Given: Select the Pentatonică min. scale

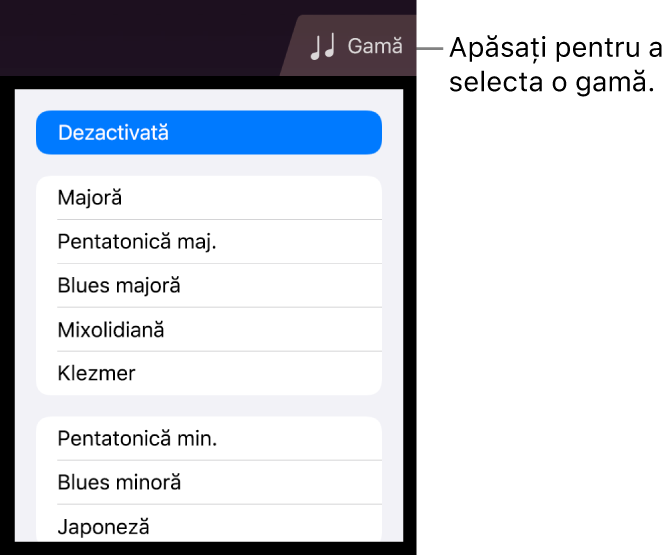Looking at the screenshot, I should [x=208, y=438].
